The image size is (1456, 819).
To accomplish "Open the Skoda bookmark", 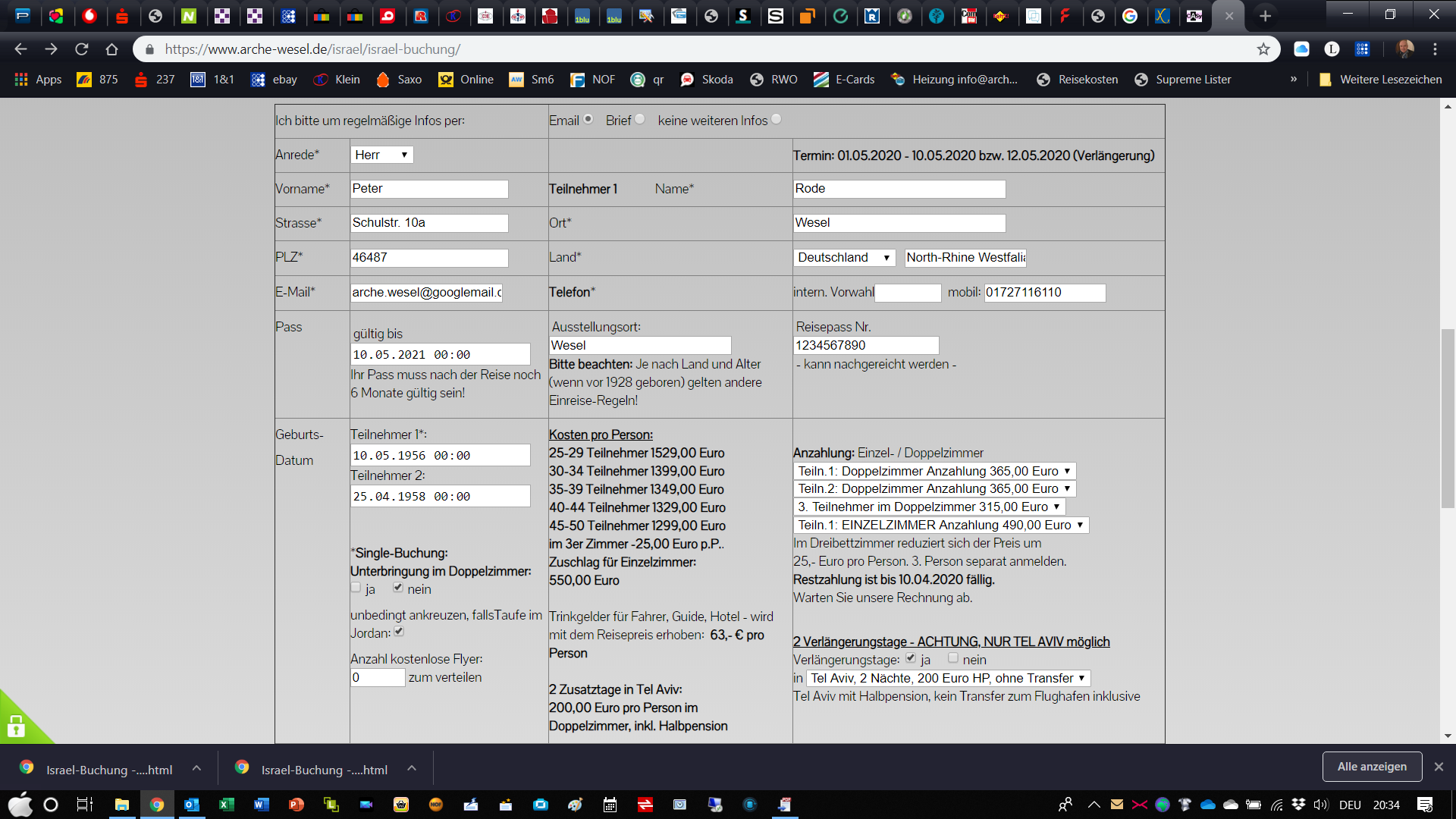I will pos(707,80).
